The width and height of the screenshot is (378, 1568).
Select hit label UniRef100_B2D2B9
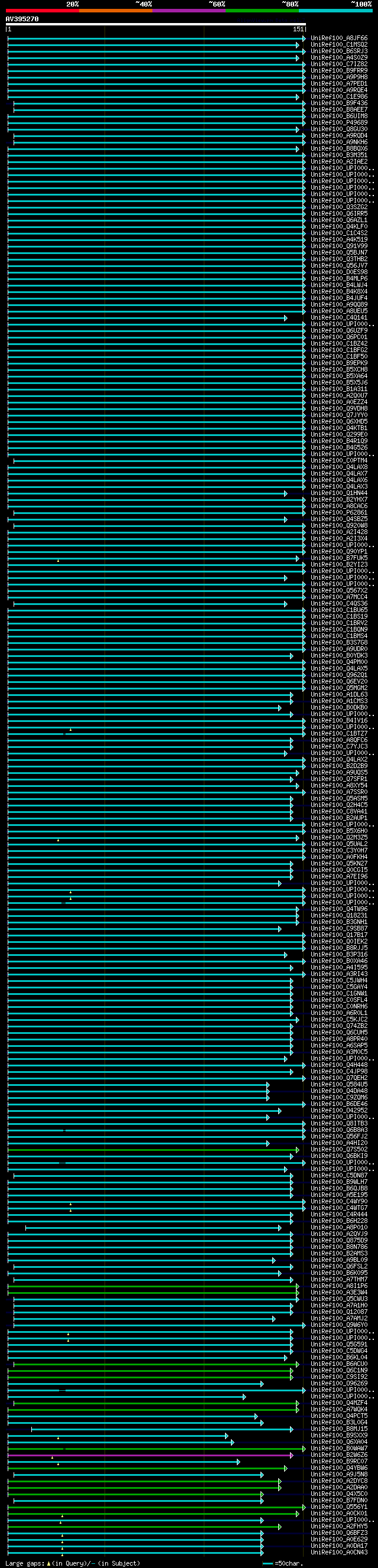(339, 765)
